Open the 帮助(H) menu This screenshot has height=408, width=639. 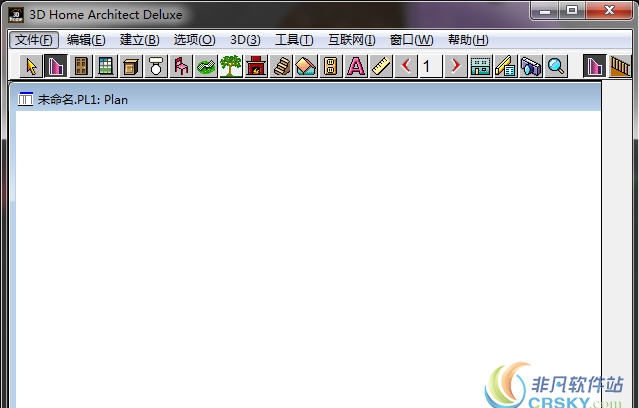pyautogui.click(x=468, y=40)
